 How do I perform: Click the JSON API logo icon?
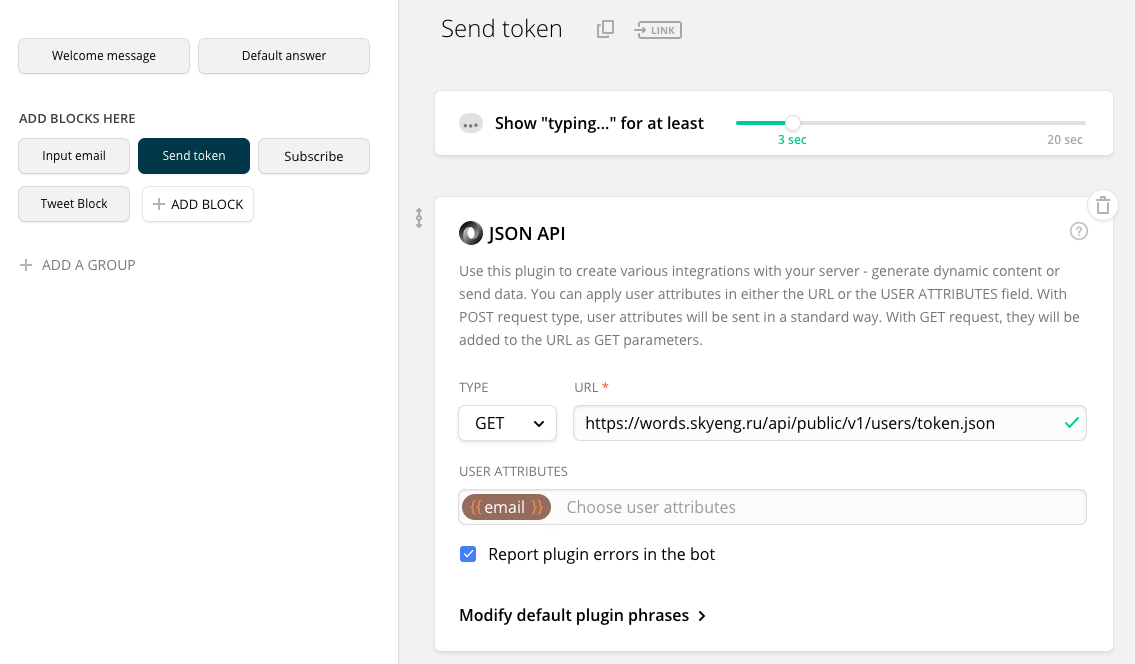470,234
